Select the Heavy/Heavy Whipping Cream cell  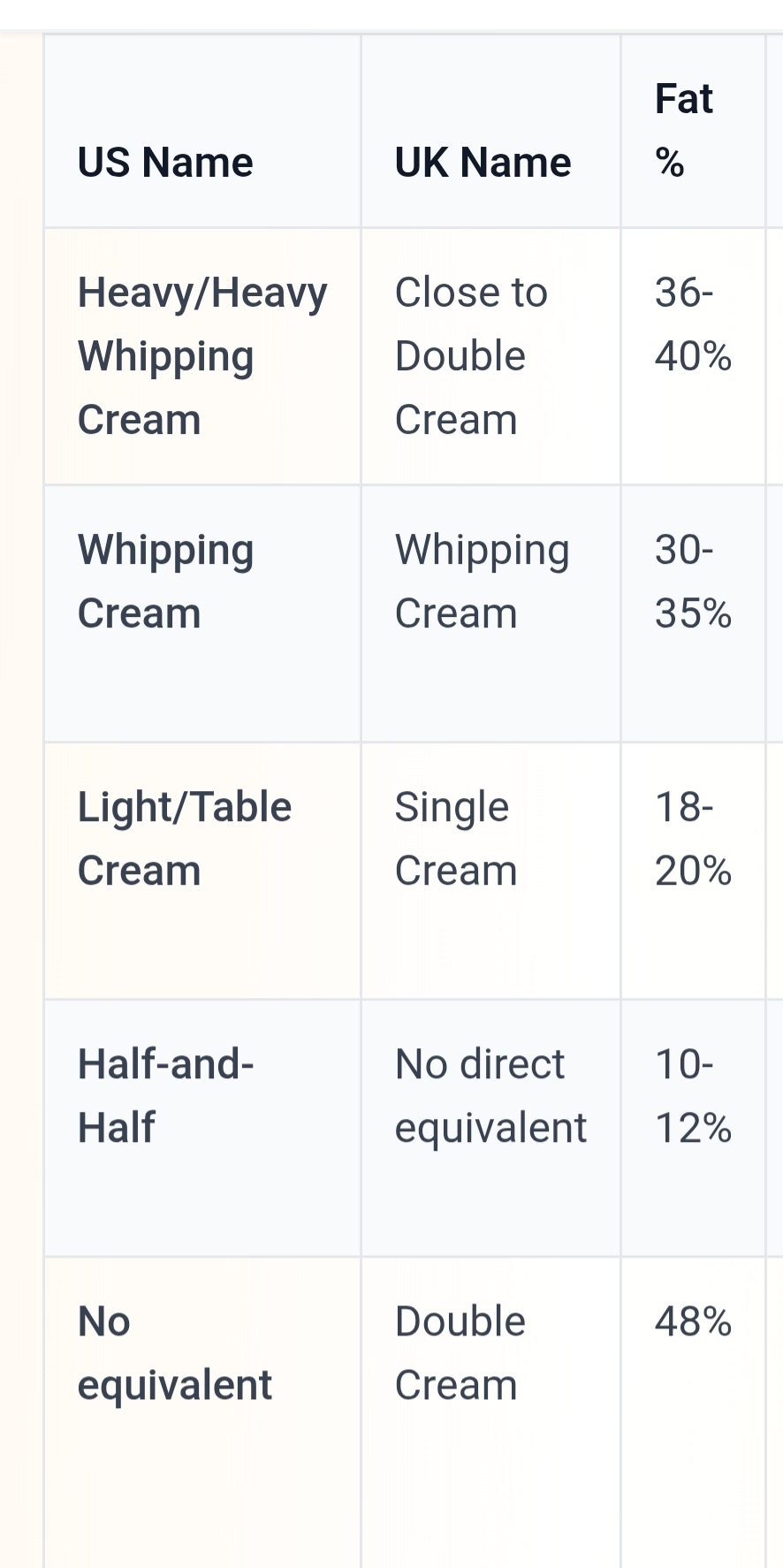point(202,356)
